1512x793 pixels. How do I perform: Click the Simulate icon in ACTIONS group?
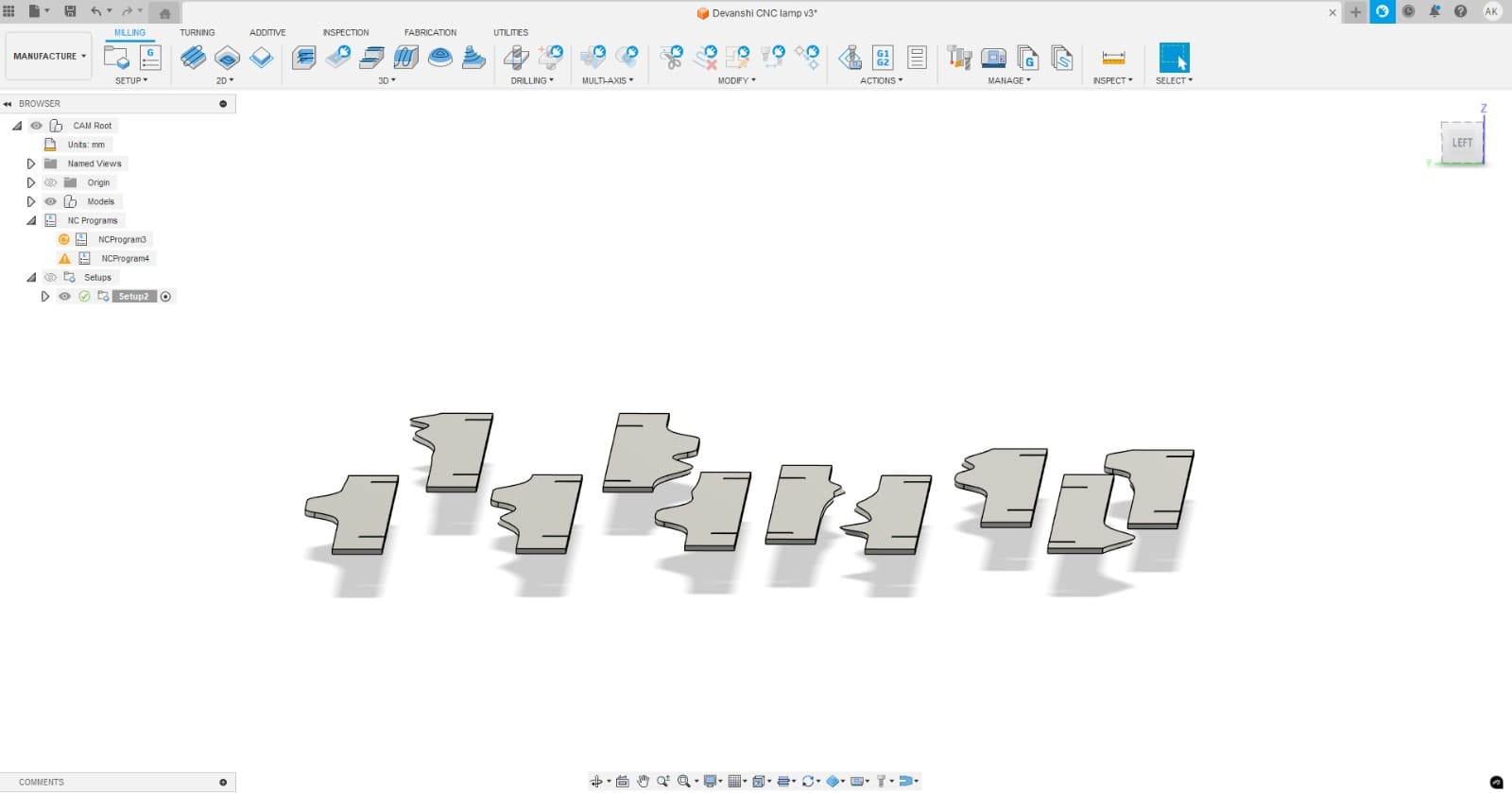point(850,58)
